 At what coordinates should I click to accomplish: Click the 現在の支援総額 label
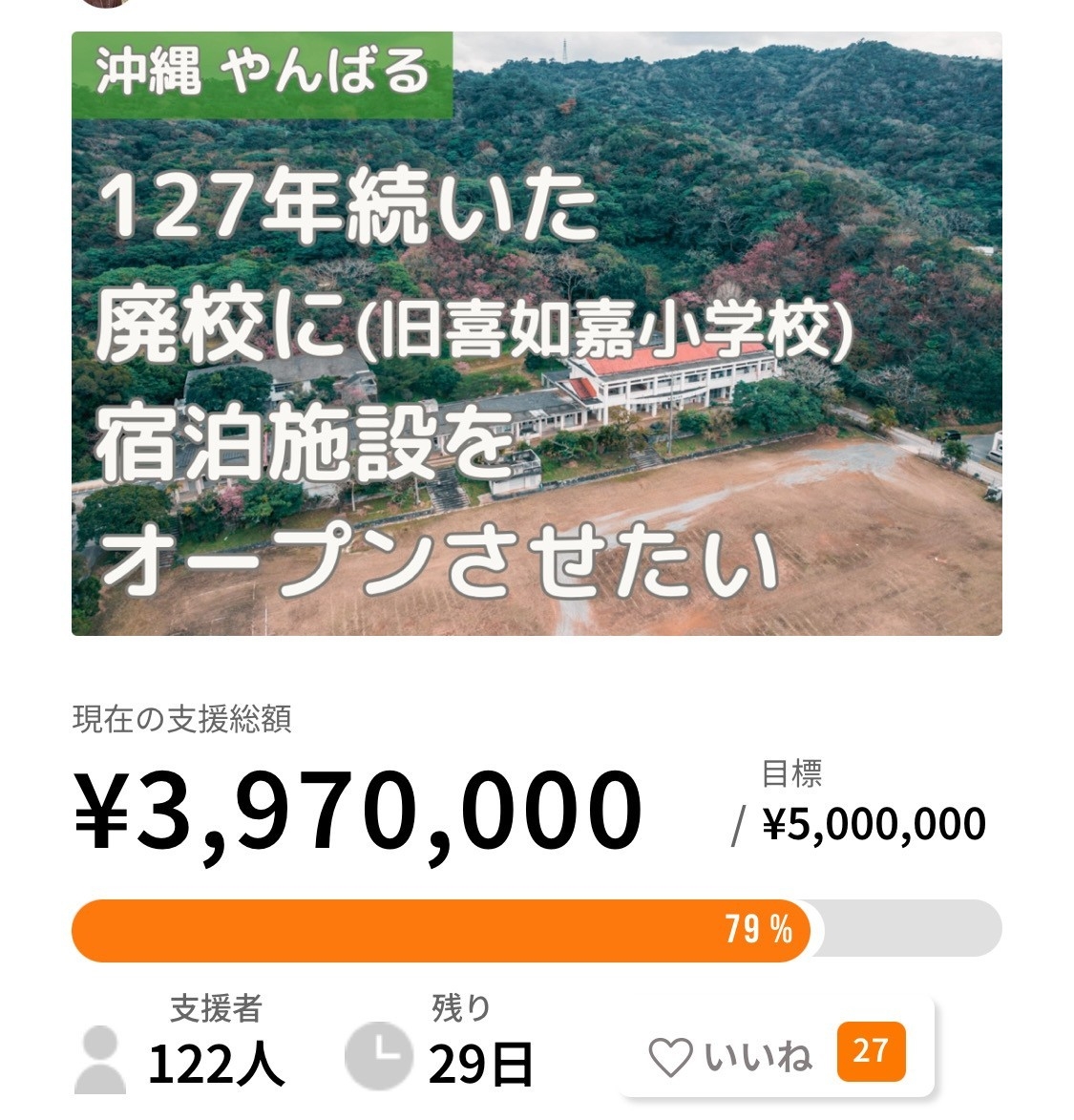point(181,719)
